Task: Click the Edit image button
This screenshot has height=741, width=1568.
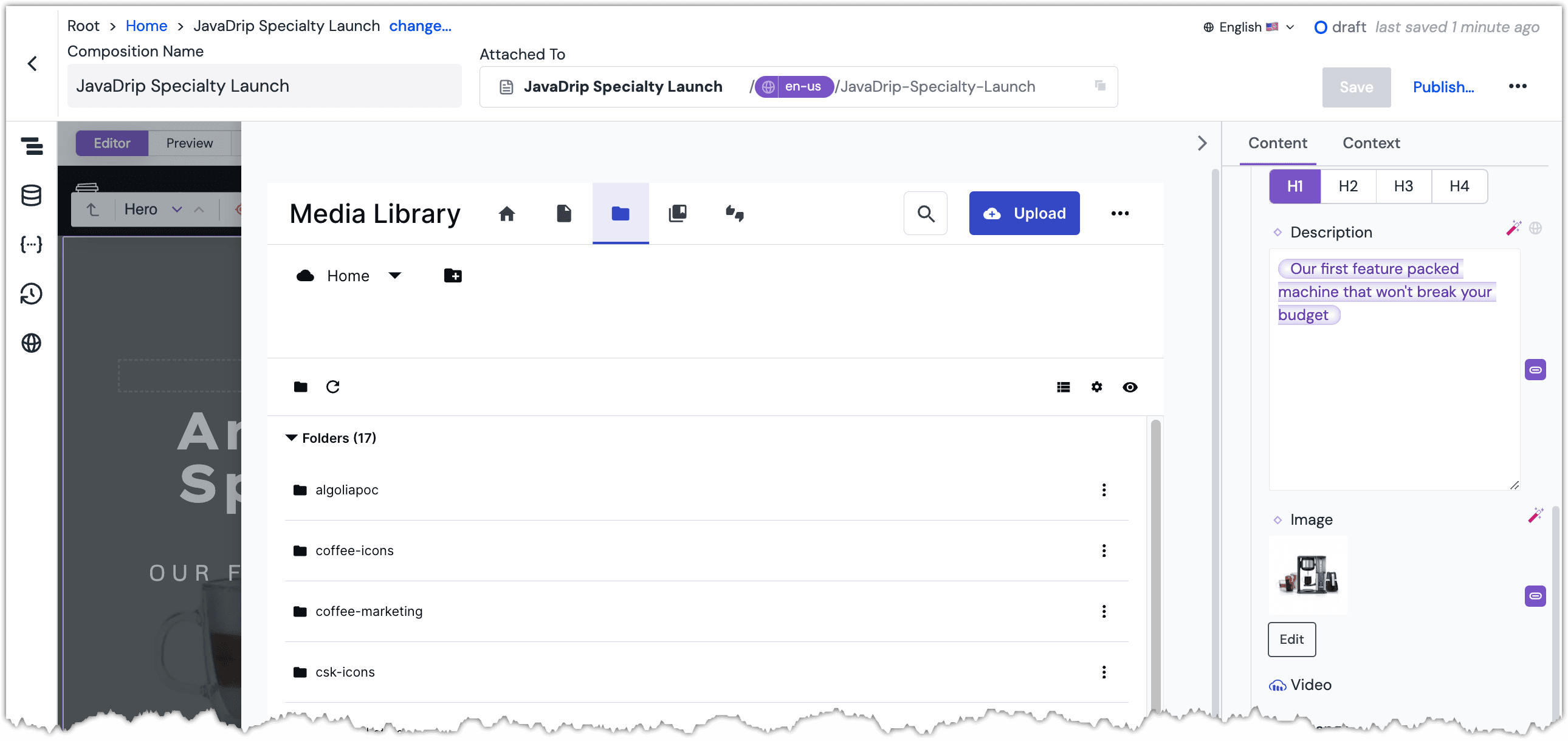Action: pos(1291,640)
